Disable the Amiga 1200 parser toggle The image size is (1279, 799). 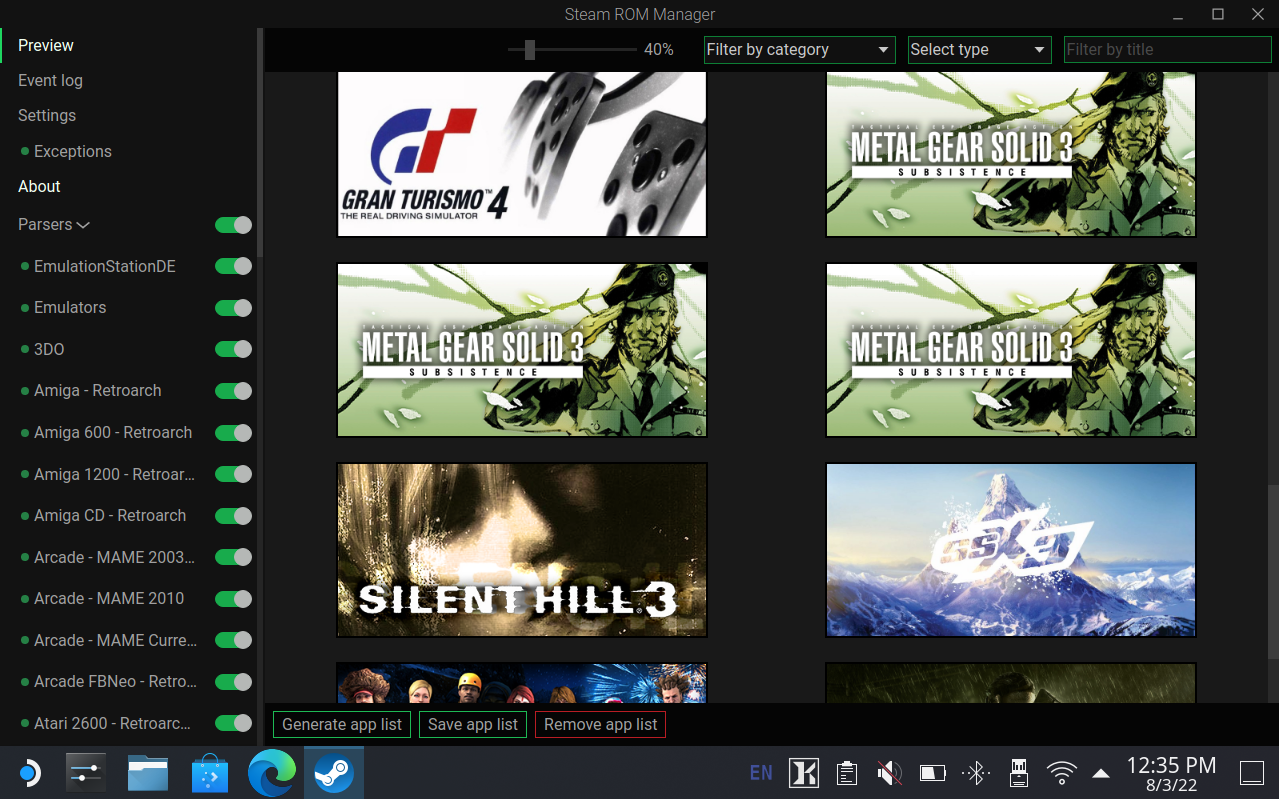(x=233, y=474)
